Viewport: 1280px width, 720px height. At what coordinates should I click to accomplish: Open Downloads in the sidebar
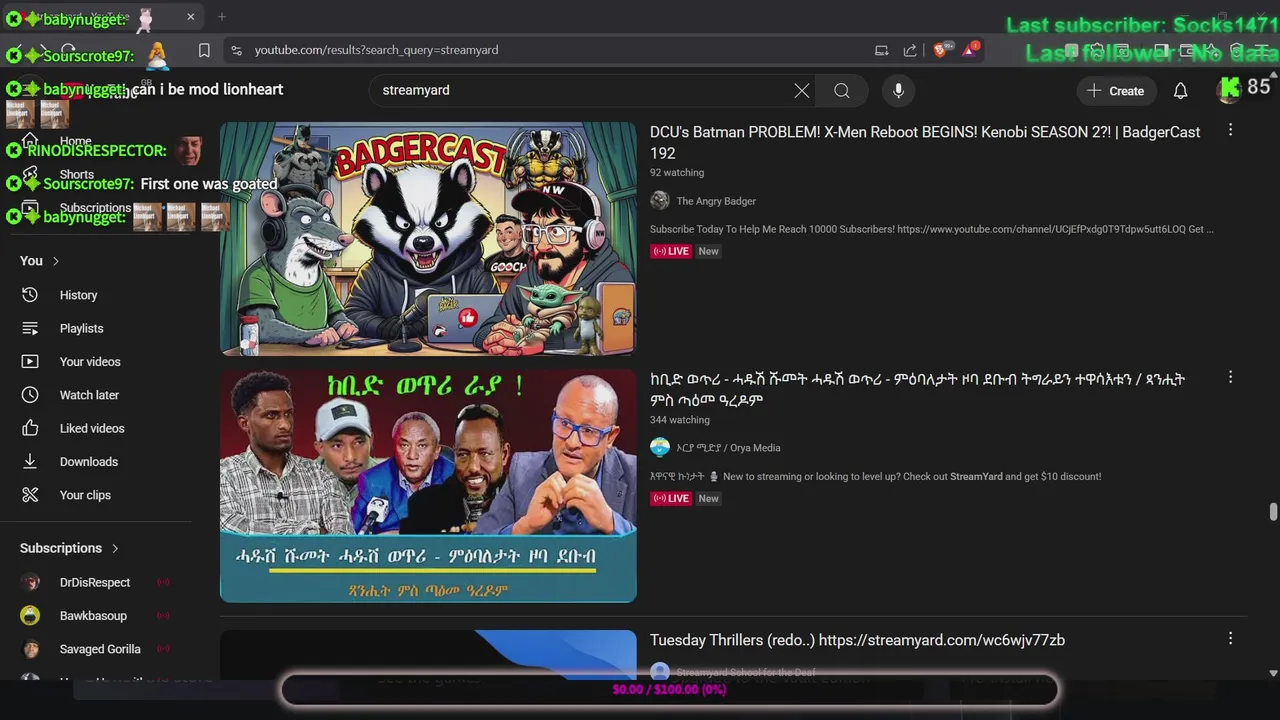pos(89,462)
